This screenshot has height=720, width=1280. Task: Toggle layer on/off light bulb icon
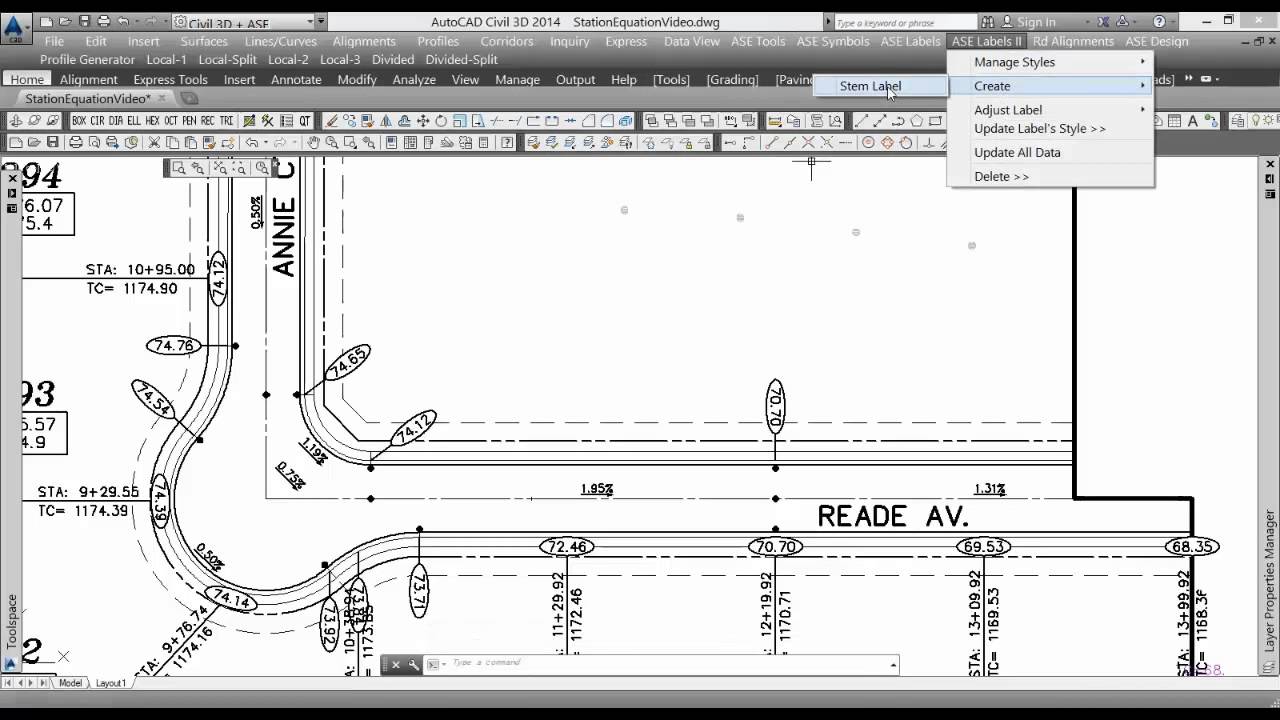pos(1256,120)
